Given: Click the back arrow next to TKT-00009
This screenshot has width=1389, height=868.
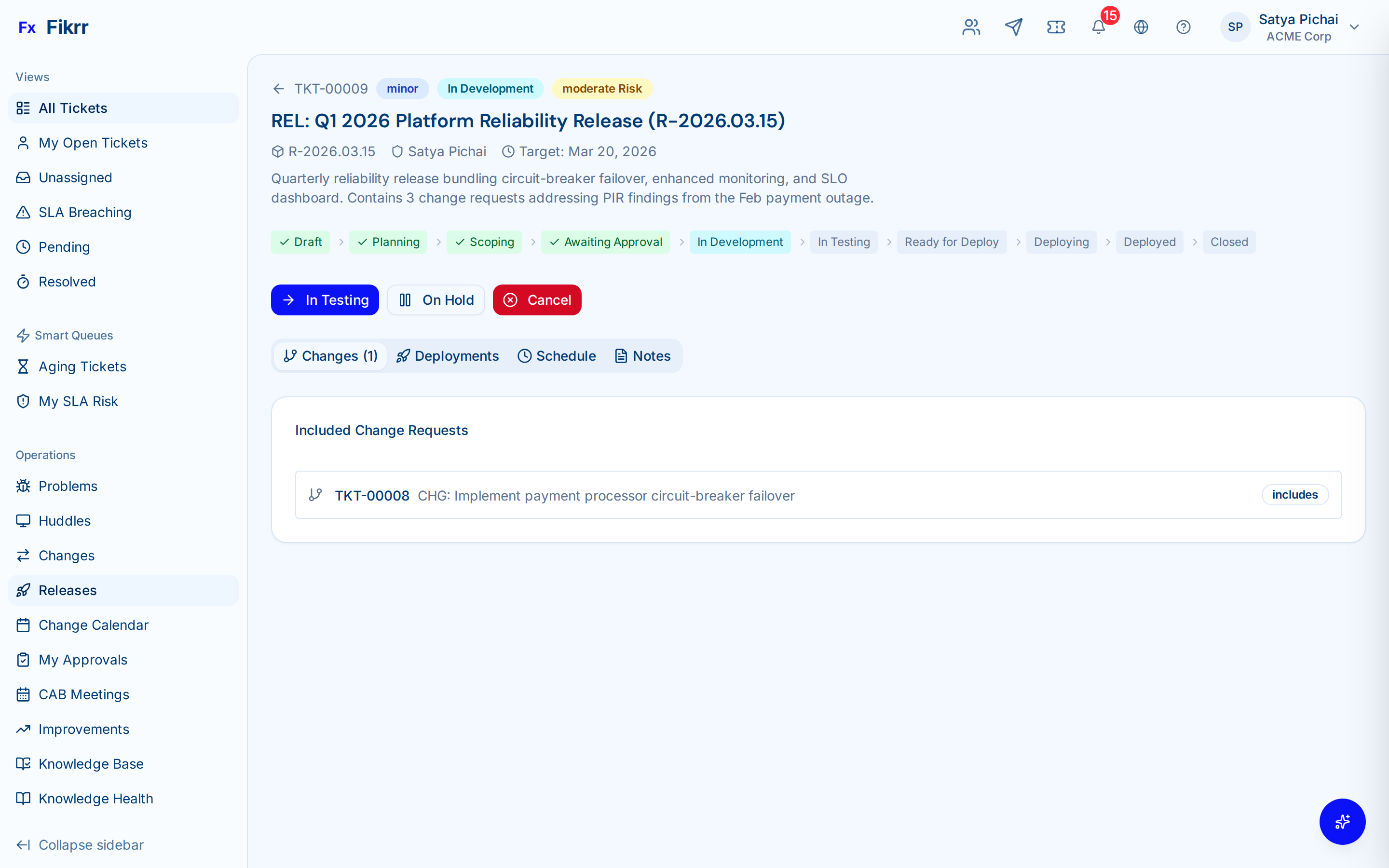Looking at the screenshot, I should (x=278, y=88).
